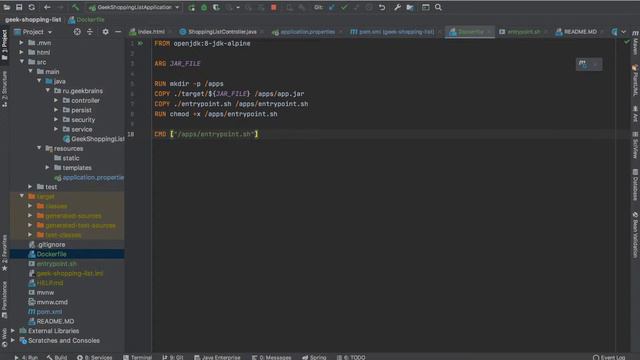The height and width of the screenshot is (360, 640).
Task: Open the Run tool window
Action: click(x=26, y=357)
